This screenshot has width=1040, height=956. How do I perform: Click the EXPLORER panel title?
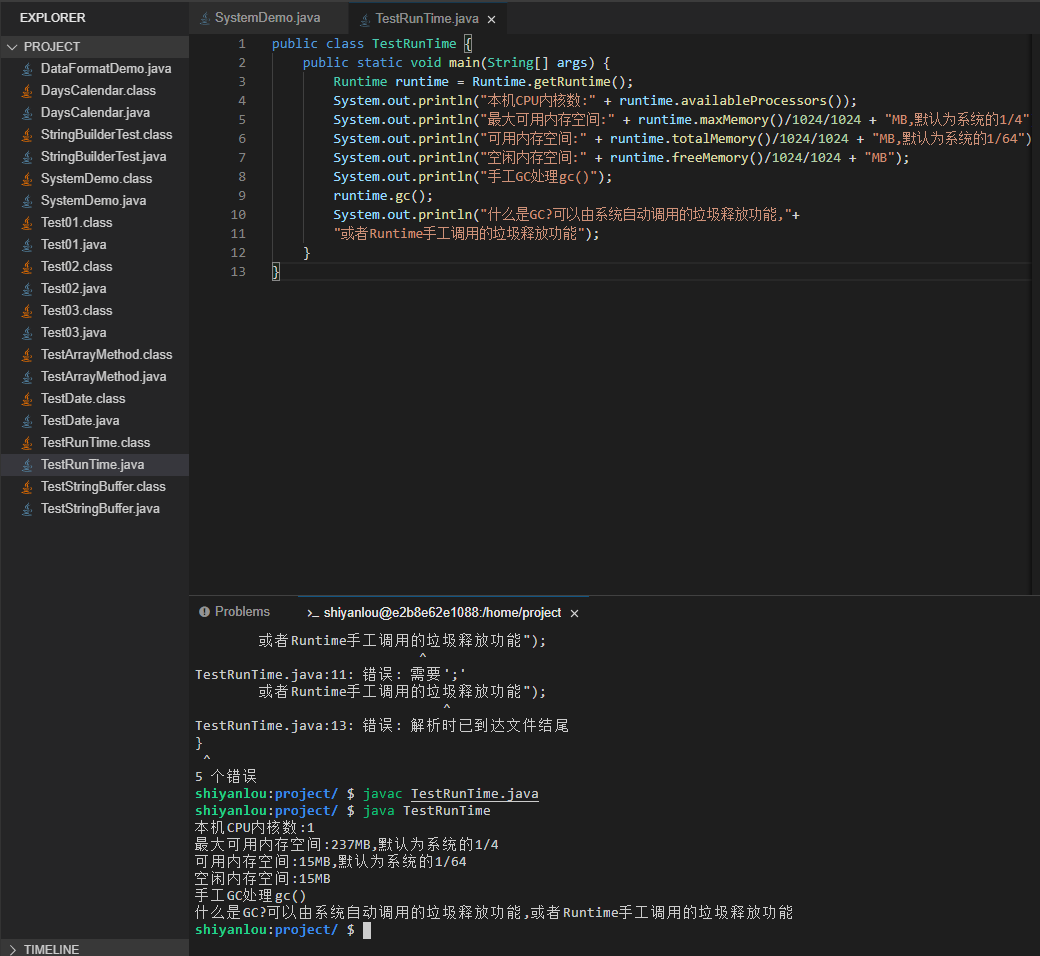pyautogui.click(x=52, y=18)
